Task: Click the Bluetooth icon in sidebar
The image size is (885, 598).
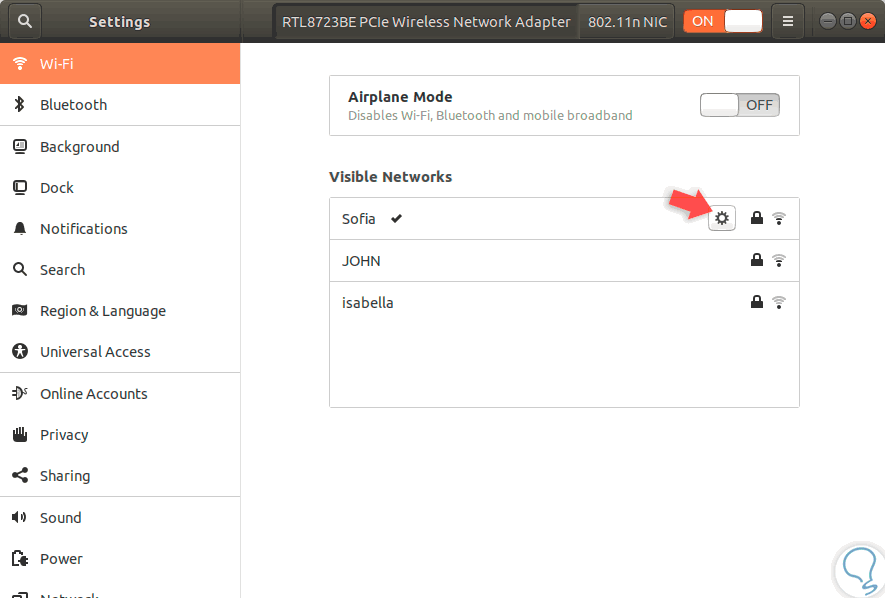Action: (20, 104)
